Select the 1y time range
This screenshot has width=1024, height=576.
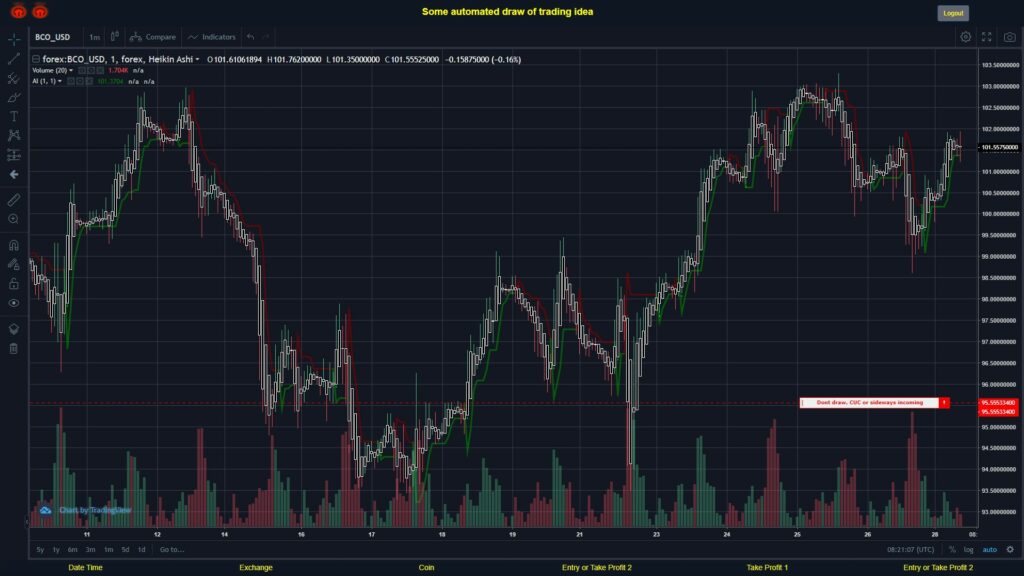[x=56, y=550]
